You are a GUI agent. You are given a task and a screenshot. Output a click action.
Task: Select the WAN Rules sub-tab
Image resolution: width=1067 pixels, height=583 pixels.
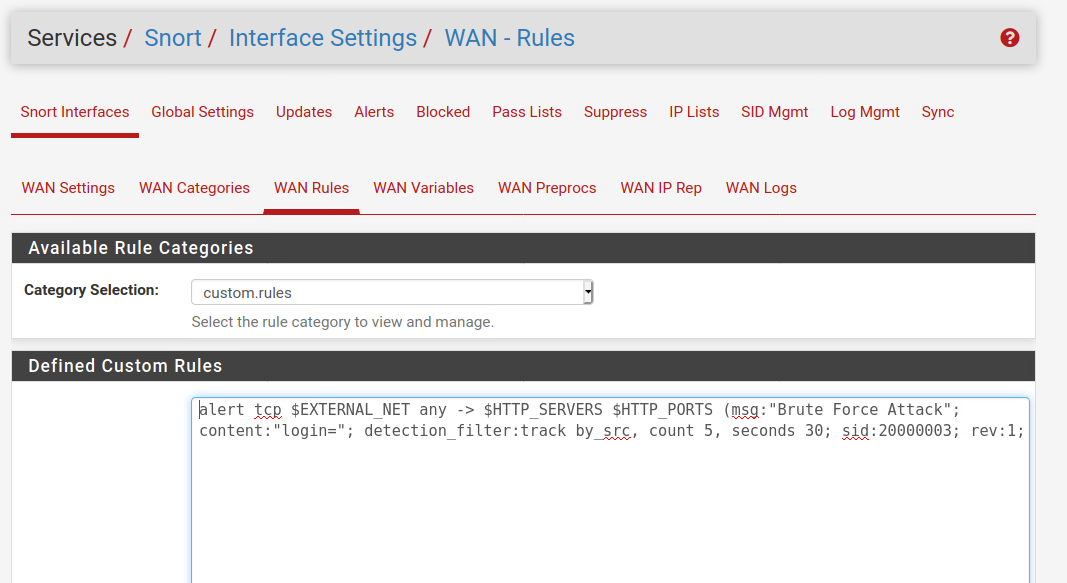(x=311, y=188)
